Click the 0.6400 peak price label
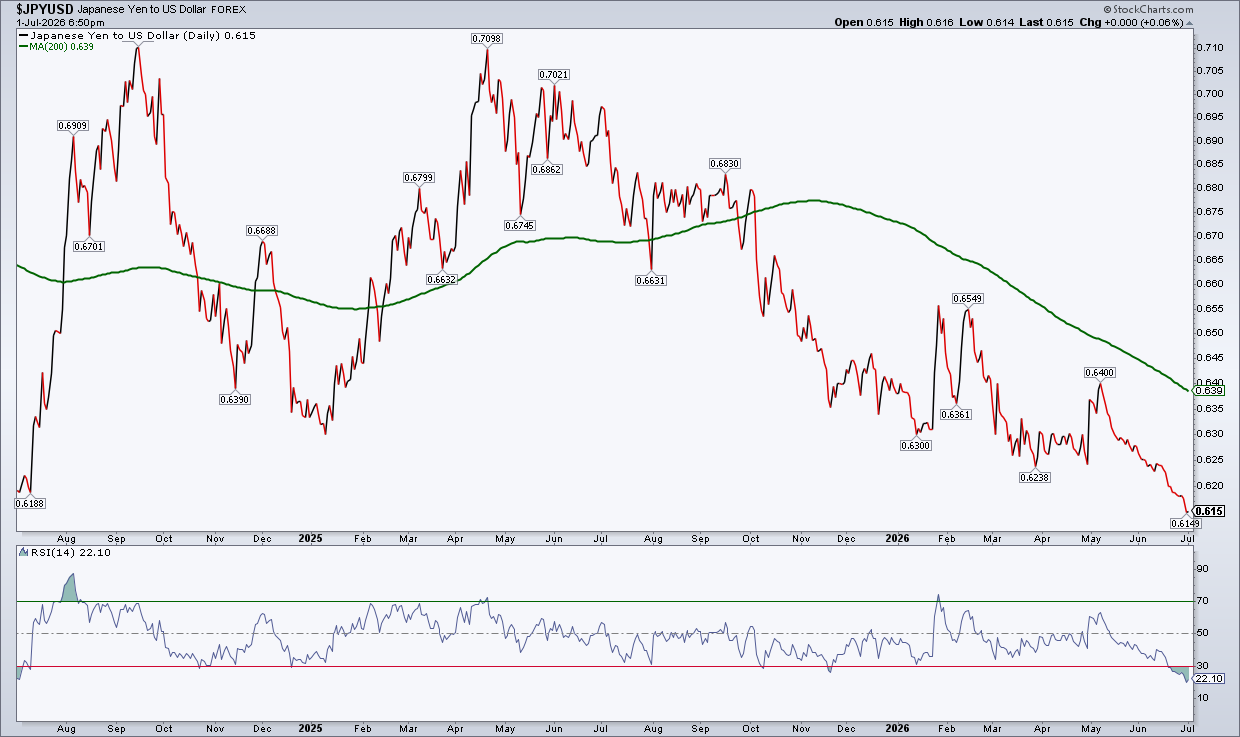 (x=1099, y=372)
